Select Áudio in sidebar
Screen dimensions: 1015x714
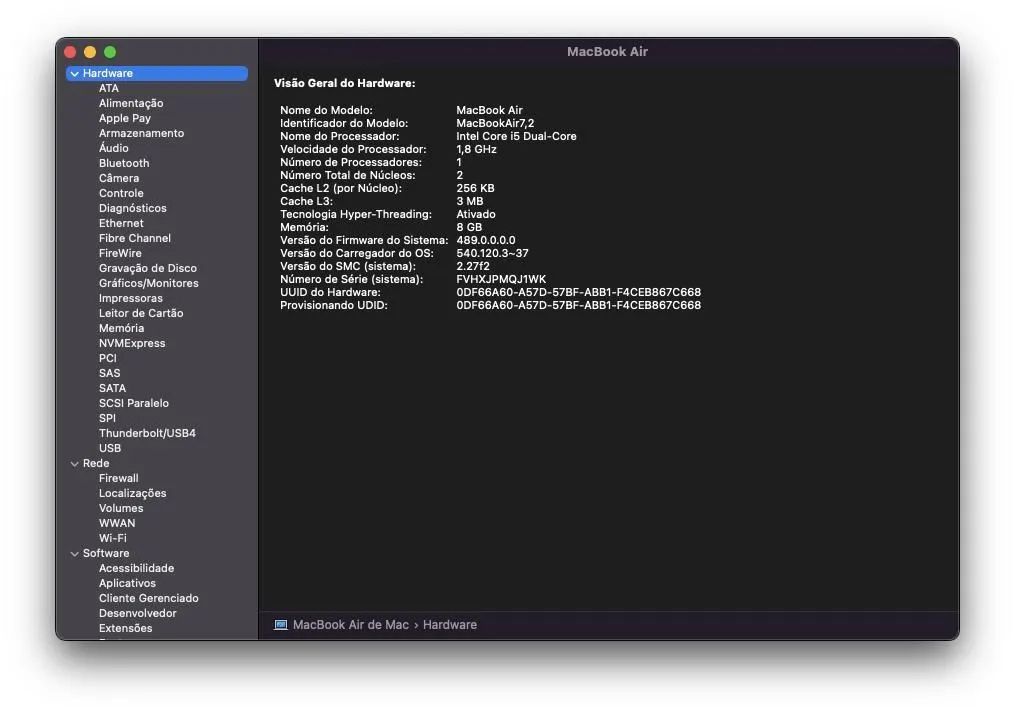113,148
